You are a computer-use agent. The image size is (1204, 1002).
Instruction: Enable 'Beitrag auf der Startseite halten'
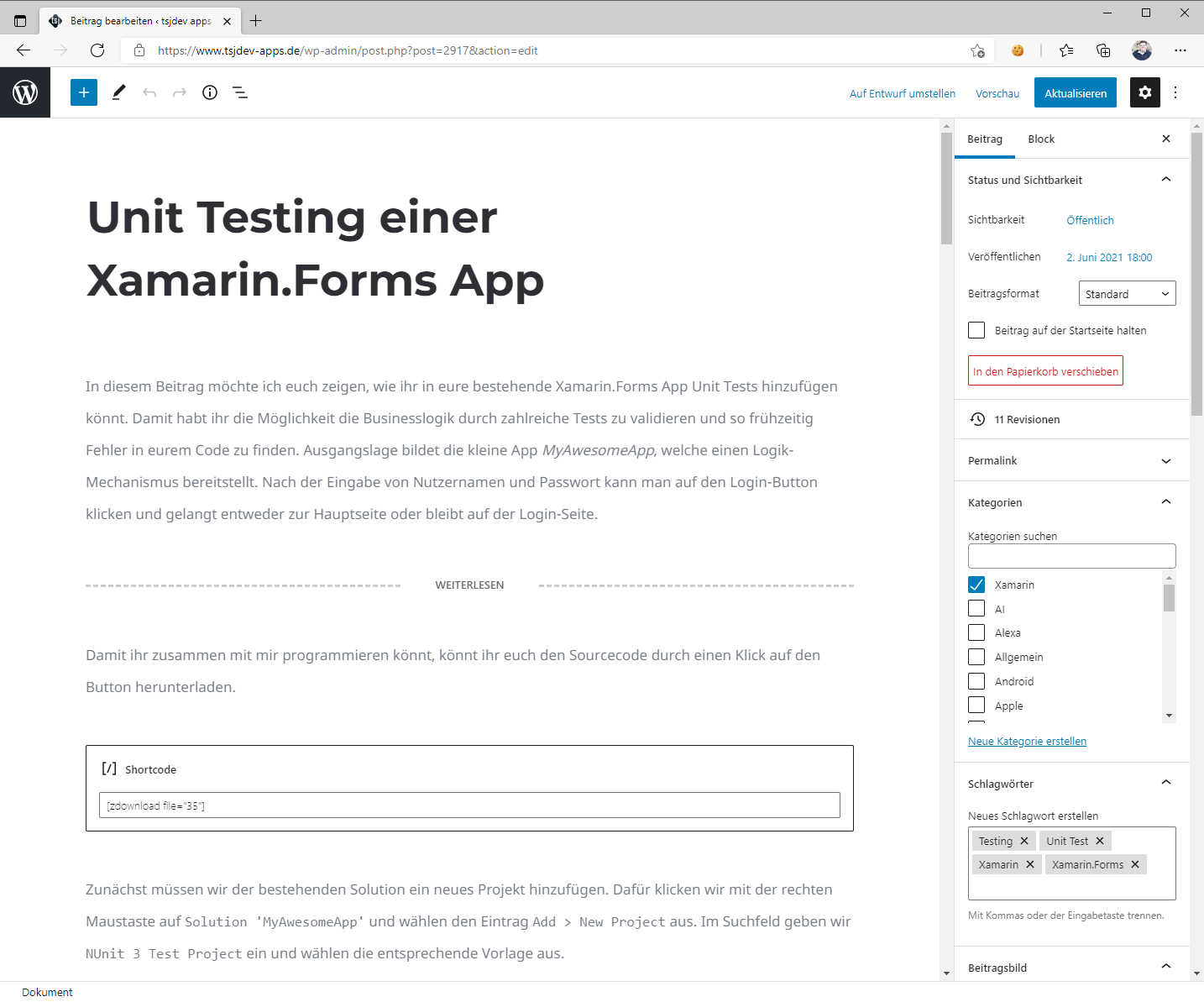point(976,330)
